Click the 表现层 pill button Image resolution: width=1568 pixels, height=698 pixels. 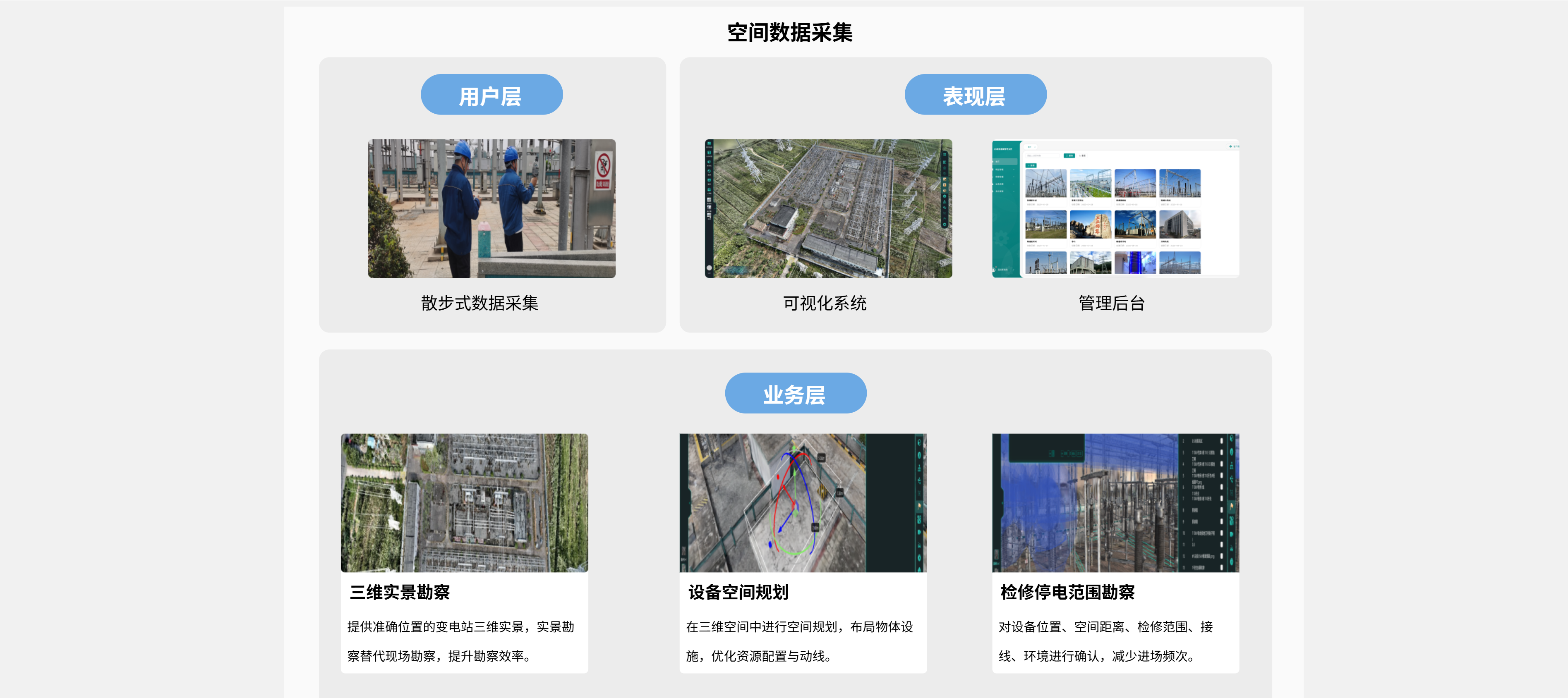[975, 95]
